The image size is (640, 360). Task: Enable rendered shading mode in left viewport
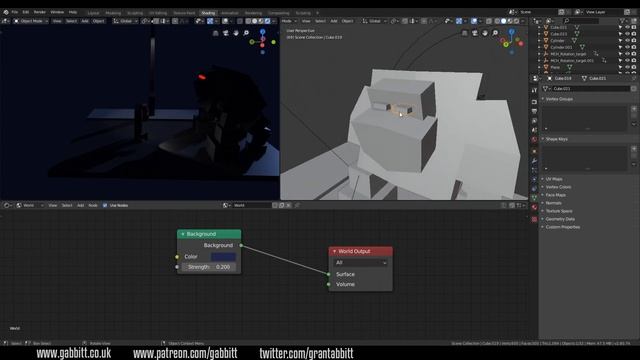coord(267,21)
